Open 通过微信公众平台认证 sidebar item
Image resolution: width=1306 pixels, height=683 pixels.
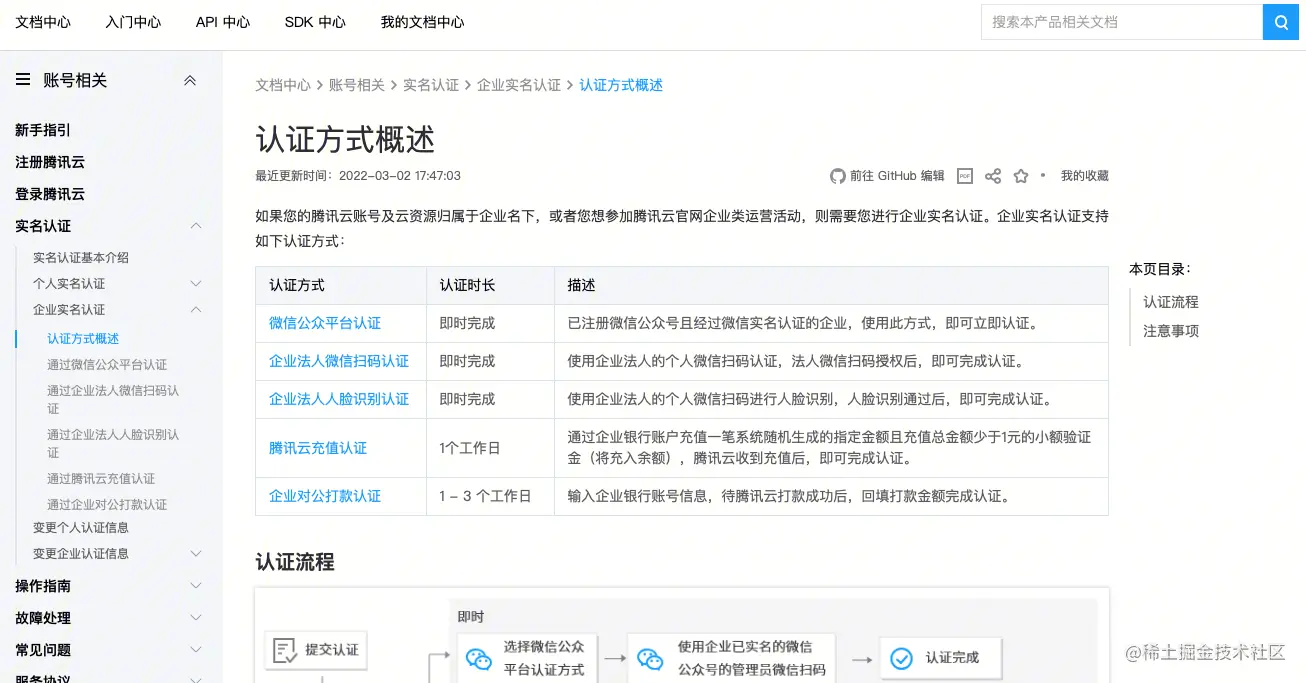107,365
